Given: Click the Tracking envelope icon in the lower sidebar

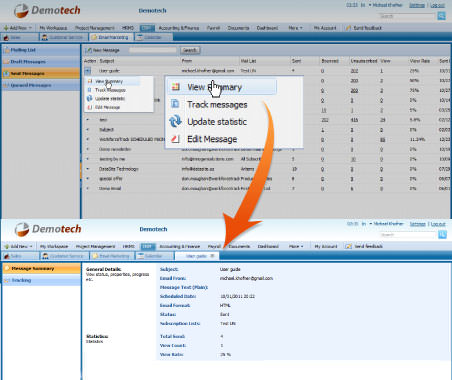Looking at the screenshot, I should (7, 280).
